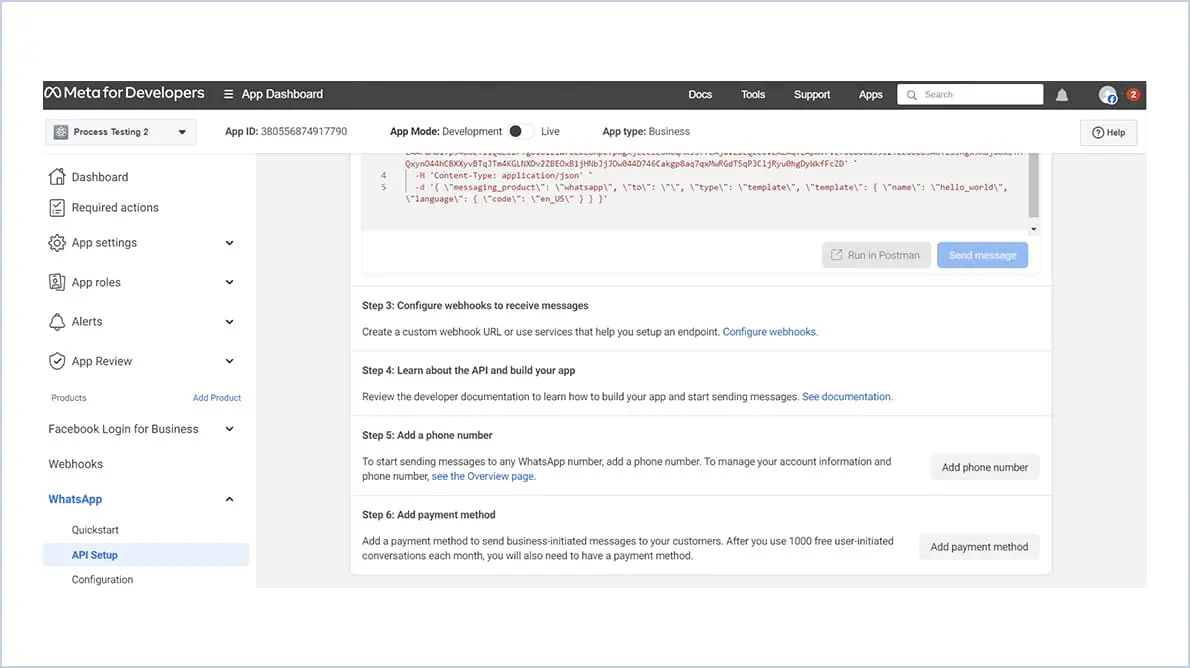Open the WhatsApp product section
Viewport: 1190px width, 668px height.
click(75, 499)
